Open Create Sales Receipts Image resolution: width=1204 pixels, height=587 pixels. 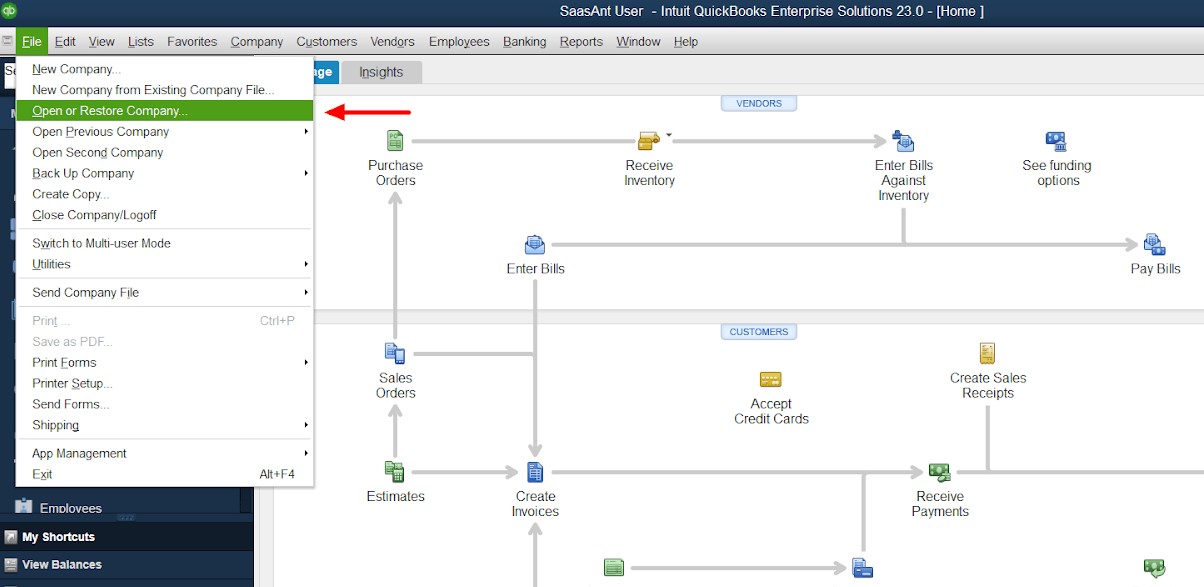(x=988, y=353)
